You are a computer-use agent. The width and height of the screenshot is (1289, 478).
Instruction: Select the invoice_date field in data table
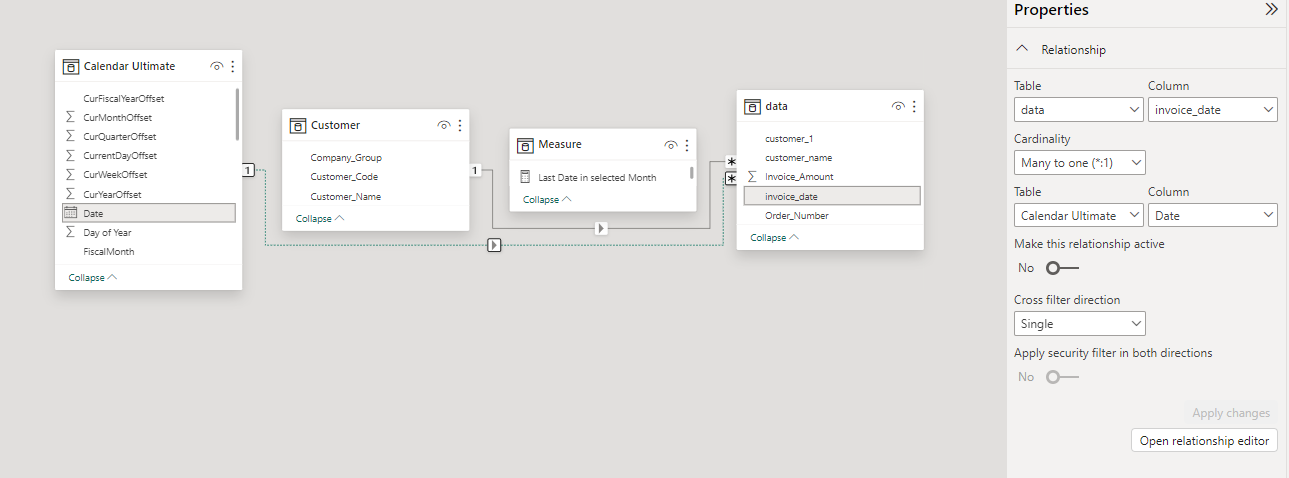[832, 196]
